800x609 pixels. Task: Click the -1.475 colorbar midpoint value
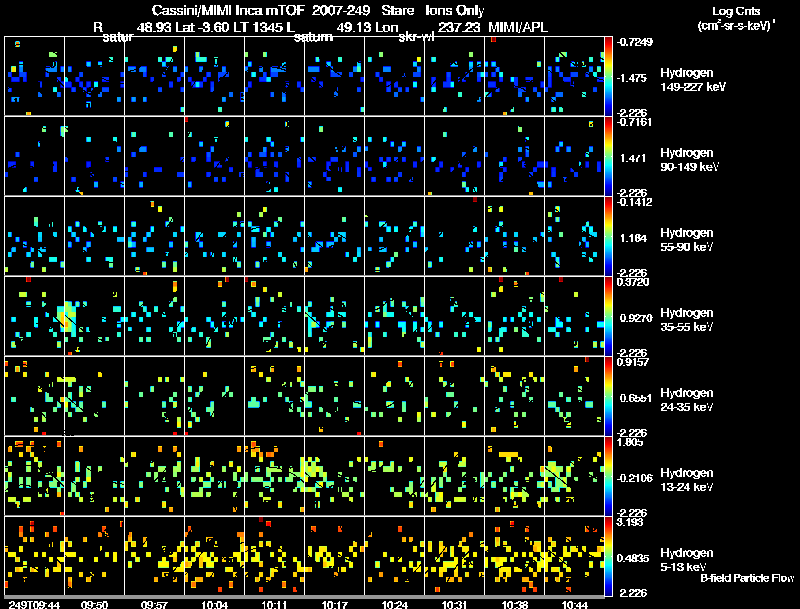[x=632, y=78]
